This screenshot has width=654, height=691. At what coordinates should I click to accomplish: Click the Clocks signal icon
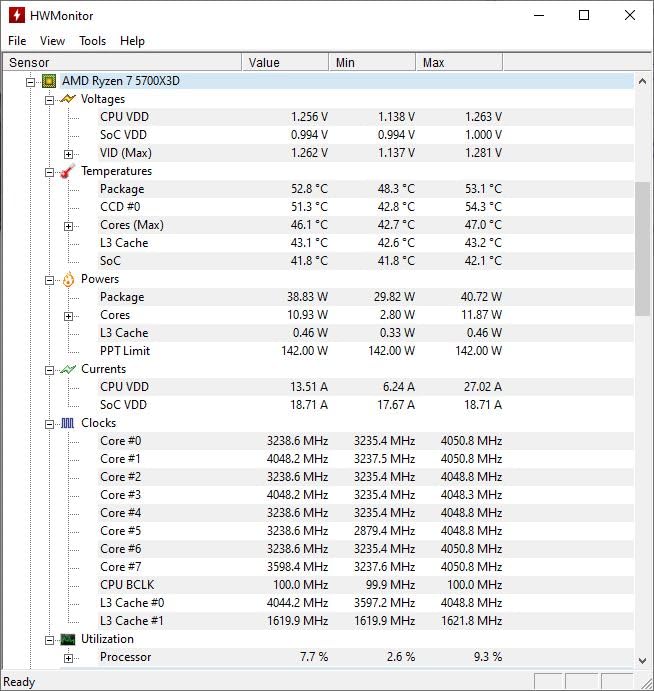(x=68, y=423)
